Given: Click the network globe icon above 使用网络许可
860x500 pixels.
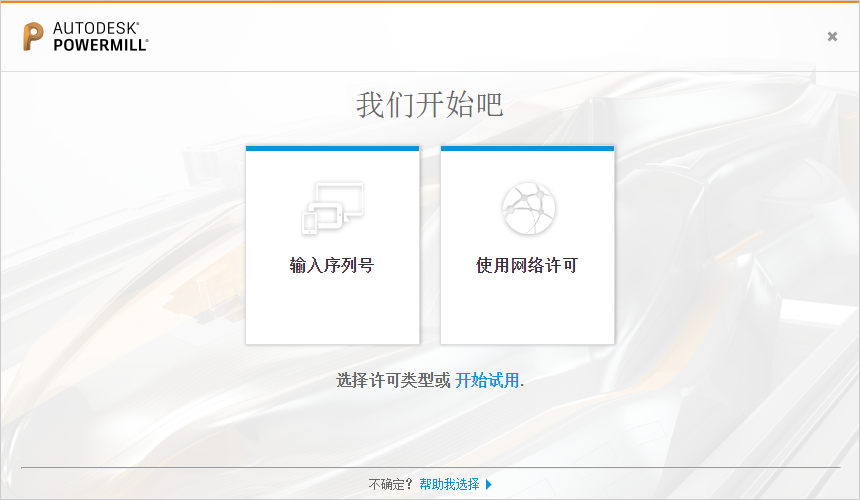Looking at the screenshot, I should 529,208.
